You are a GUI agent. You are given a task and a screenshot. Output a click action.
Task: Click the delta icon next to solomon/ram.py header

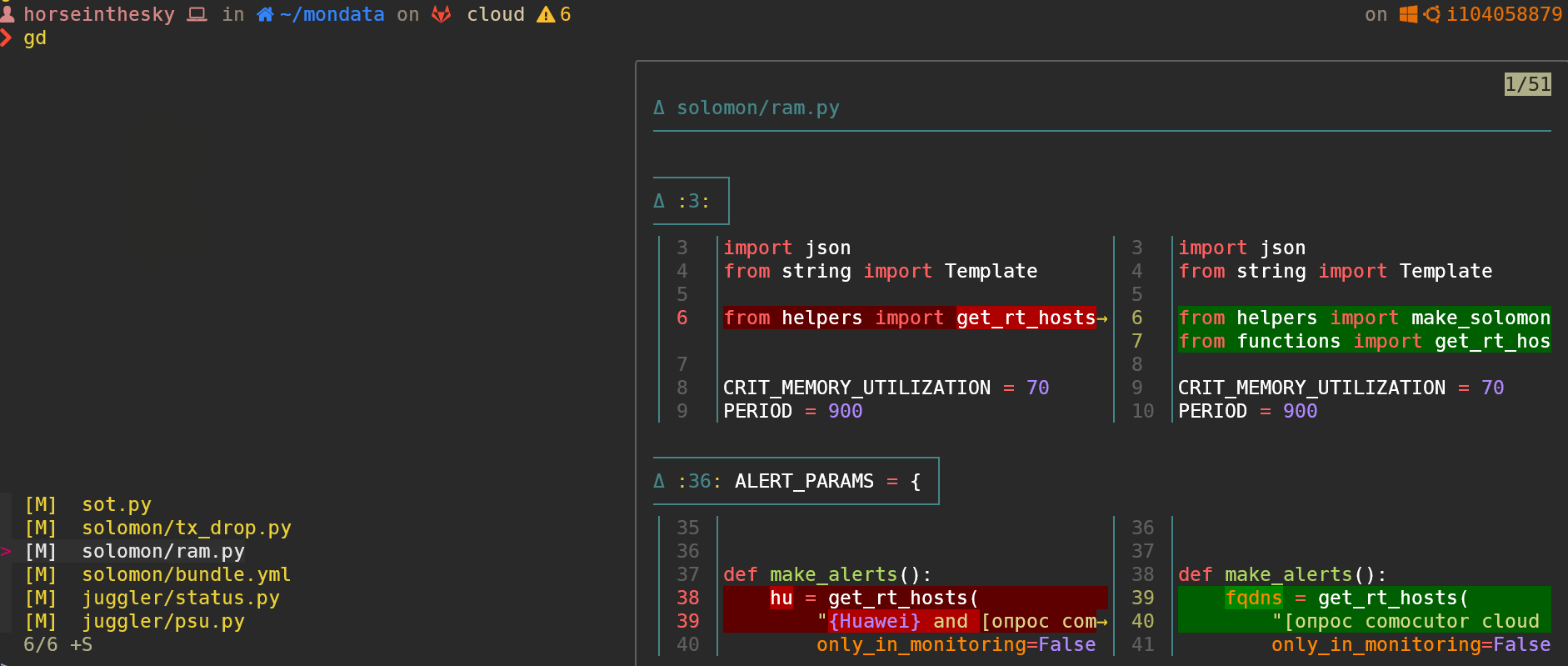click(x=659, y=108)
